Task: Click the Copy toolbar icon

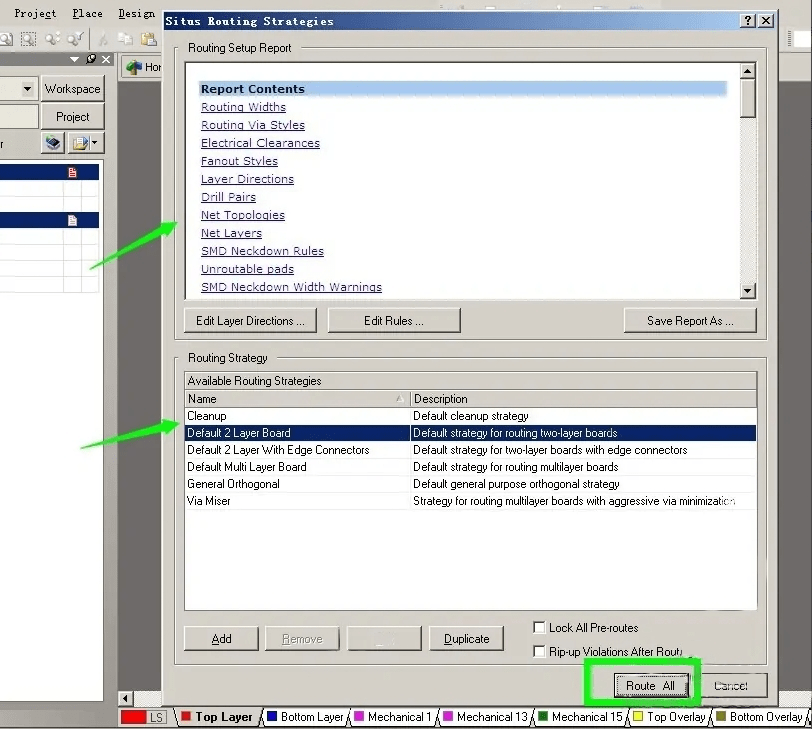Action: [x=125, y=39]
